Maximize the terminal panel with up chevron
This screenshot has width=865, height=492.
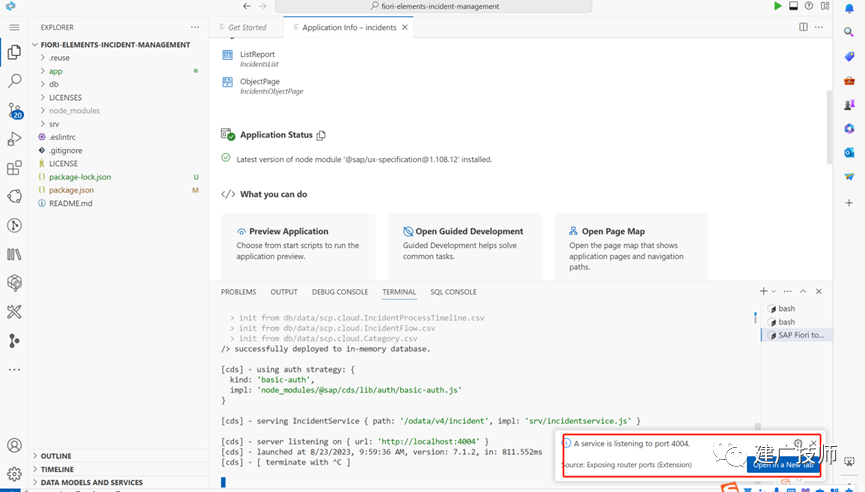pos(803,291)
